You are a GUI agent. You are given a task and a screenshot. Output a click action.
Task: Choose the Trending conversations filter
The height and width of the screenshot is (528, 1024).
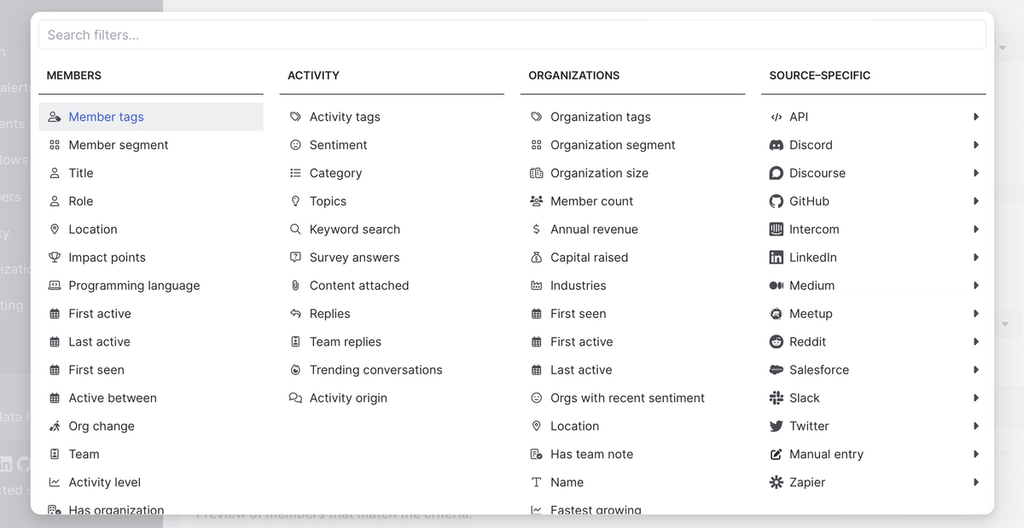click(375, 370)
